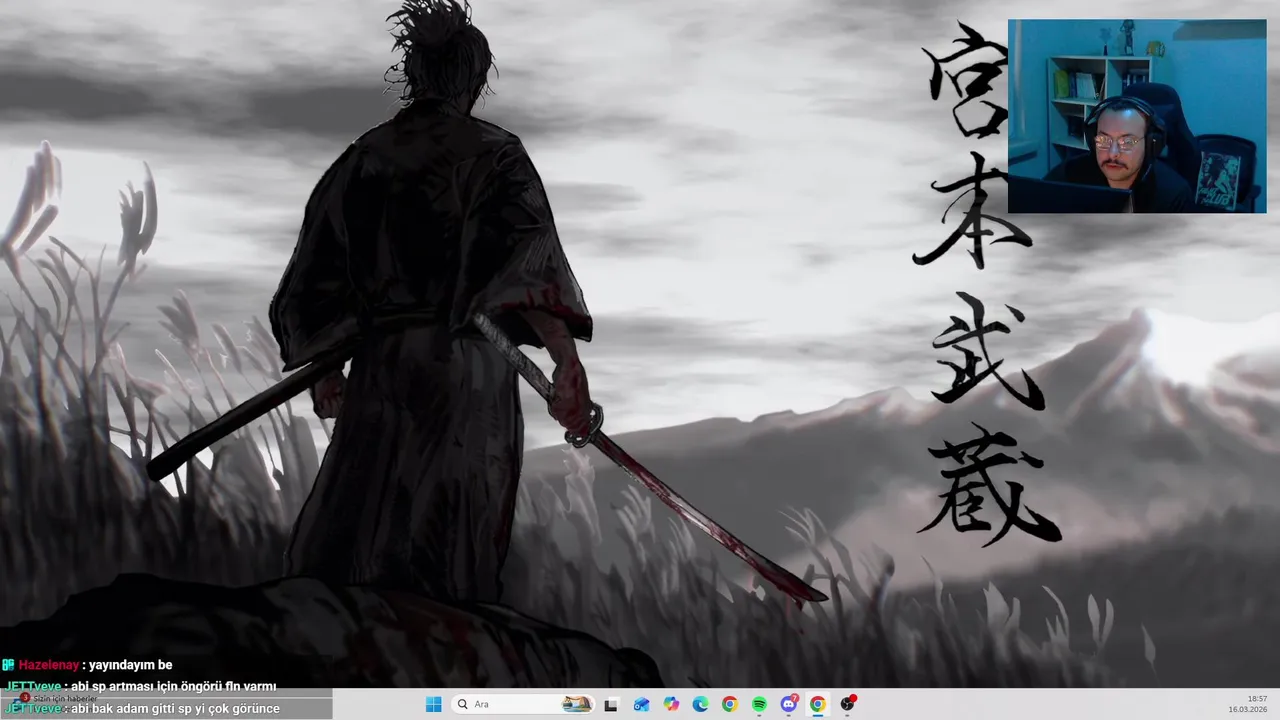
Task: Open Task View from the taskbar
Action: (611, 704)
